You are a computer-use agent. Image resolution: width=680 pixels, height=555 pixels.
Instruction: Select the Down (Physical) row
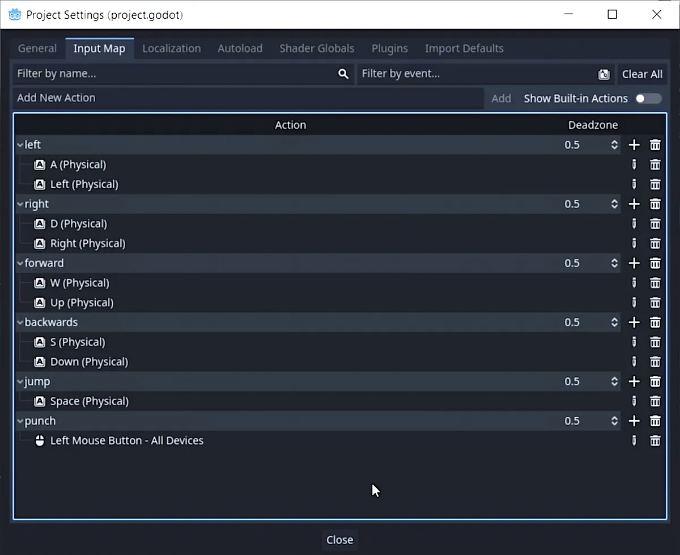[x=318, y=362]
